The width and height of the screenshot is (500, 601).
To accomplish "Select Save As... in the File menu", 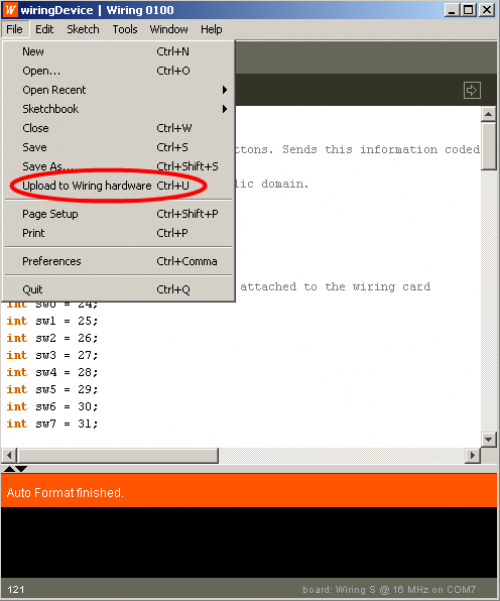I will 119,166.
